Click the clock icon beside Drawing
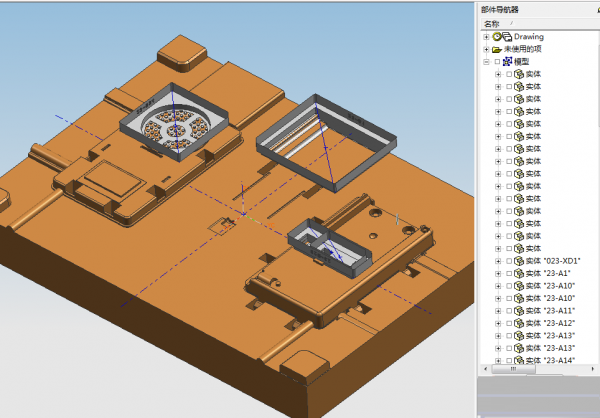The height and width of the screenshot is (418, 600). click(x=497, y=37)
